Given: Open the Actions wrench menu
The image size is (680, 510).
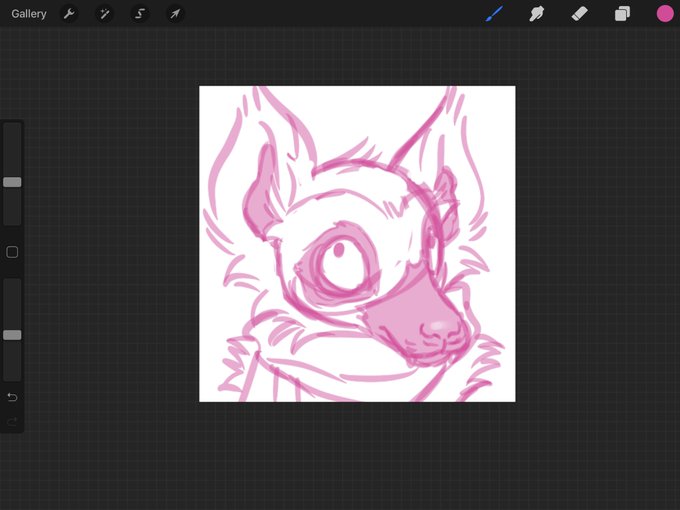Looking at the screenshot, I should pyautogui.click(x=69, y=14).
